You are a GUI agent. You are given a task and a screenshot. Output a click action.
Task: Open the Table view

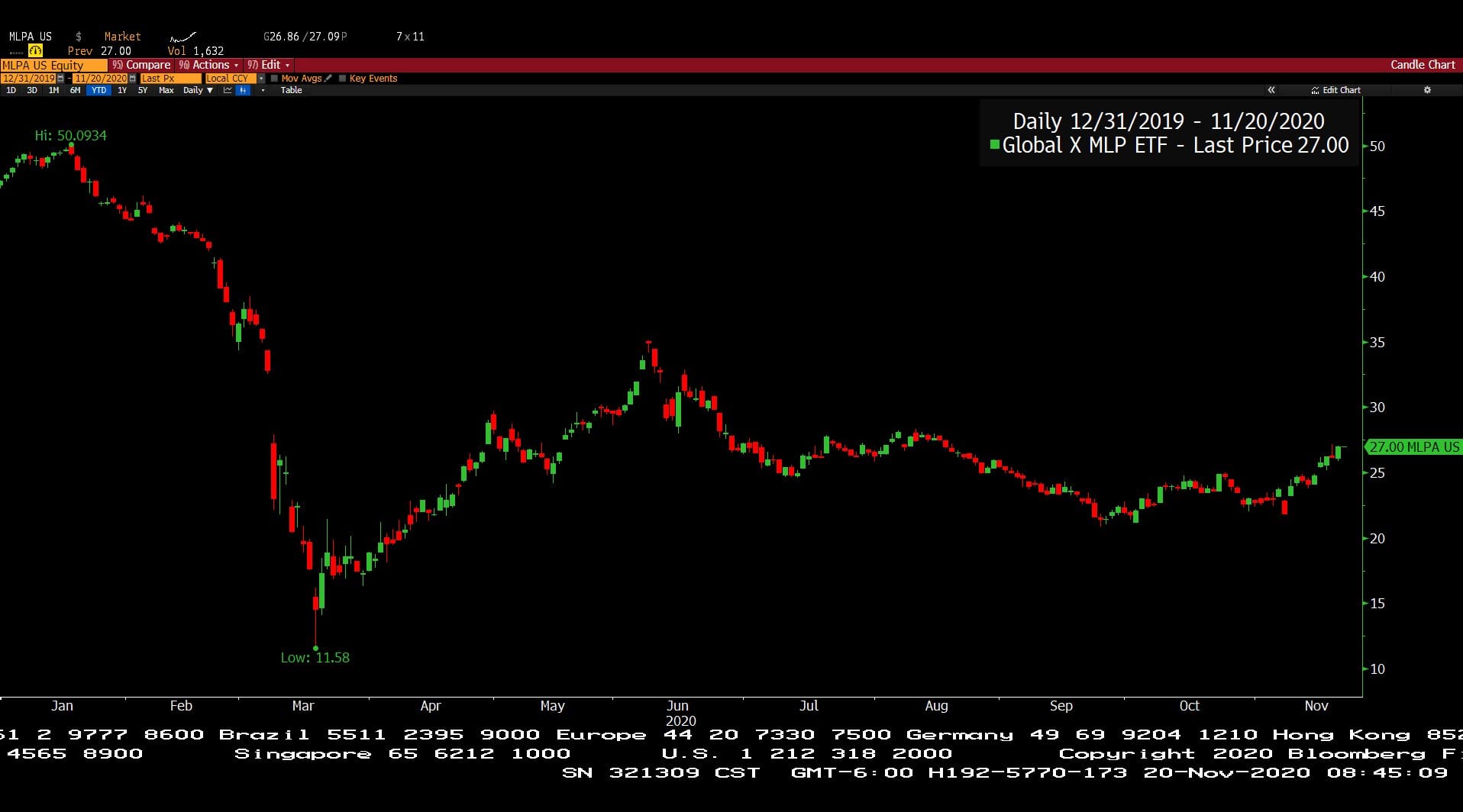coord(291,90)
